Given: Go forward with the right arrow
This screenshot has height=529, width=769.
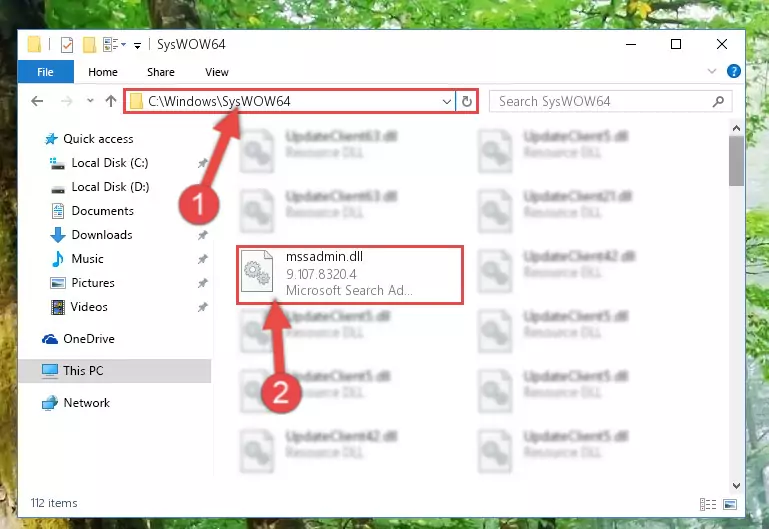Looking at the screenshot, I should (66, 101).
